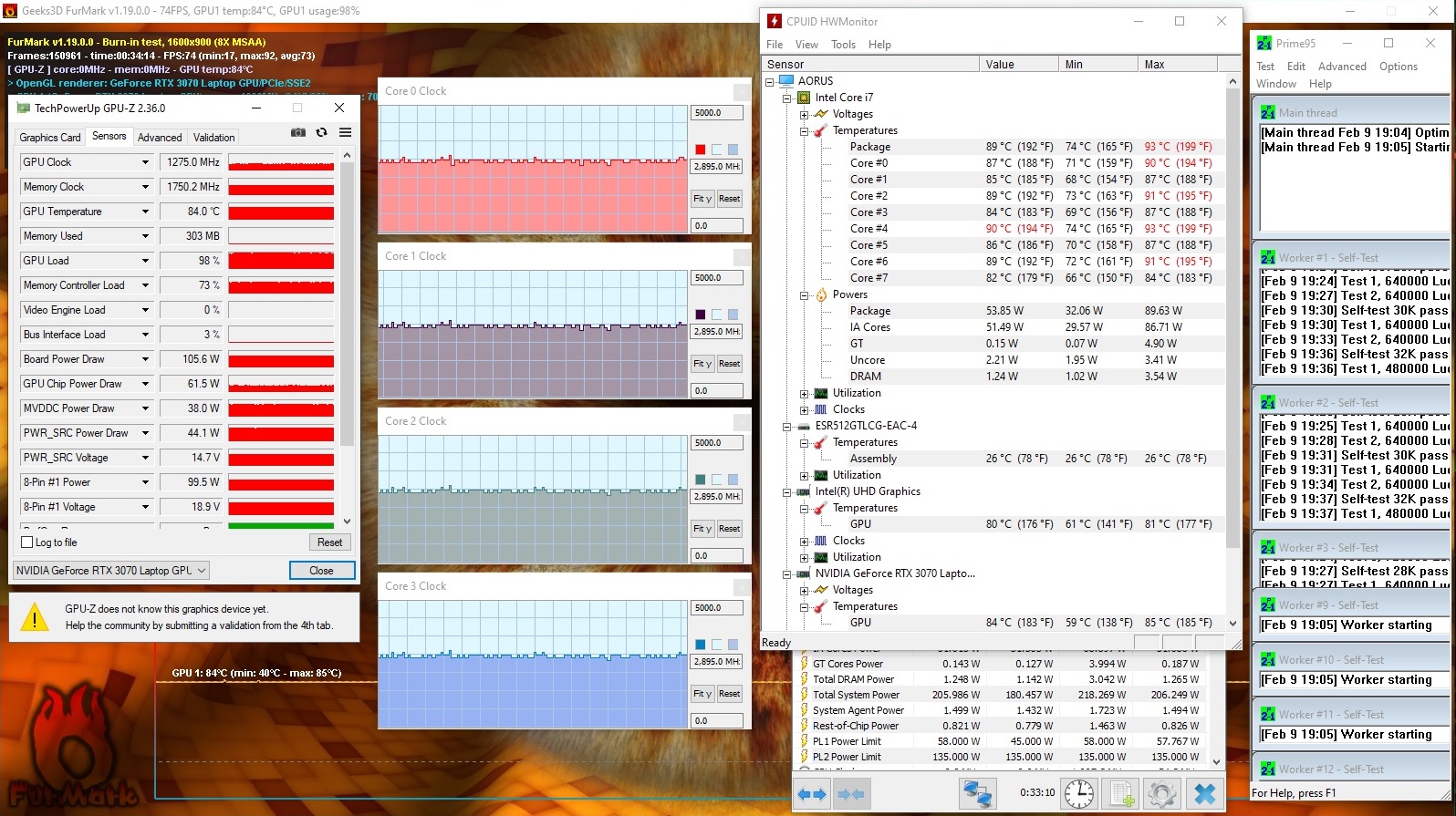Open the GPU Temperature sensor dropdown
The image size is (1456, 816).
pos(145,212)
